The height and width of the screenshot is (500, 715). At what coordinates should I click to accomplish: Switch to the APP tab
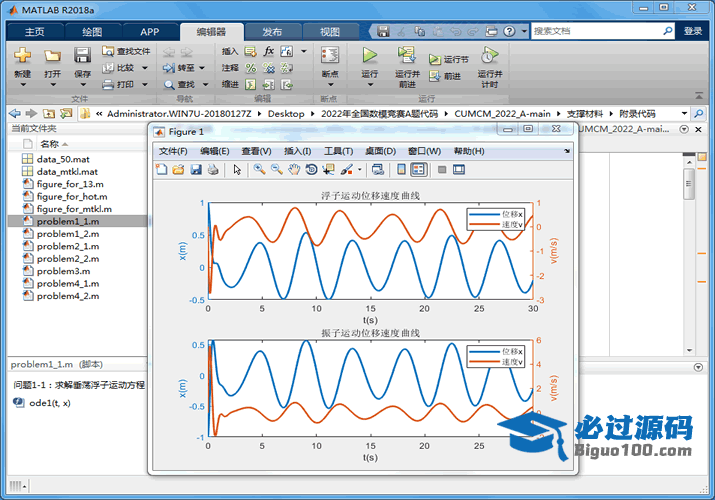click(150, 31)
